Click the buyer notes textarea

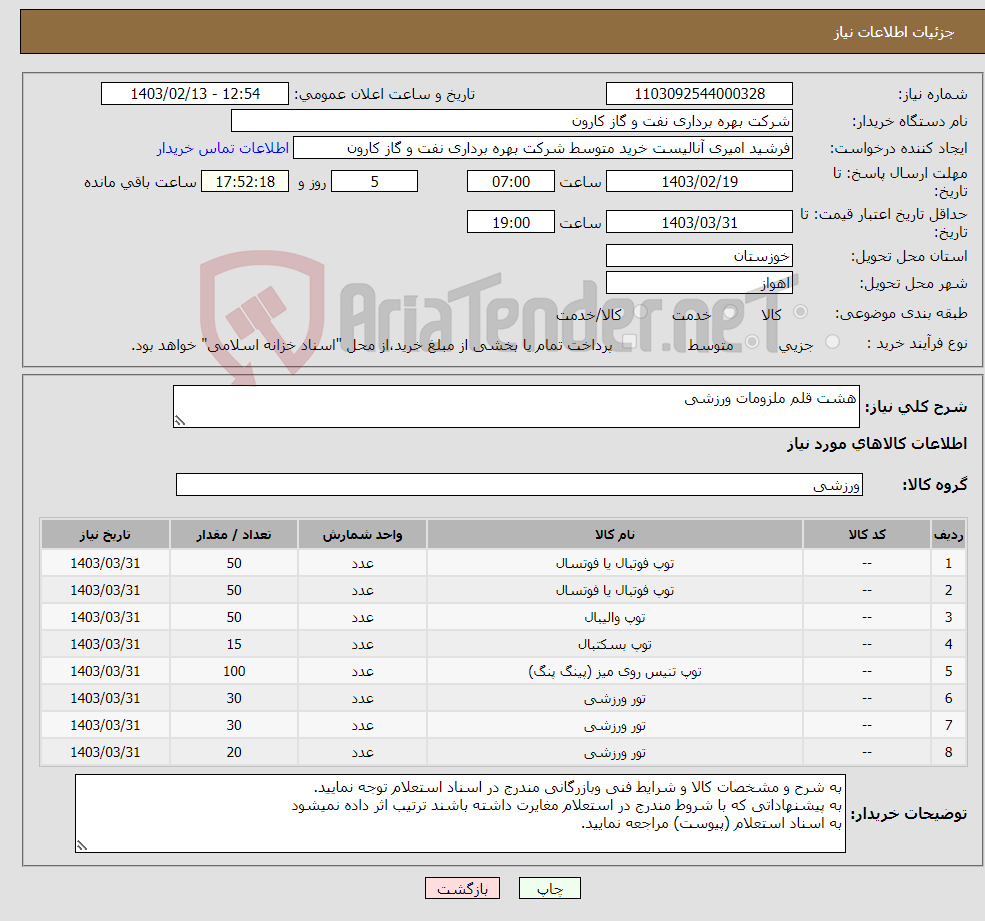click(460, 814)
